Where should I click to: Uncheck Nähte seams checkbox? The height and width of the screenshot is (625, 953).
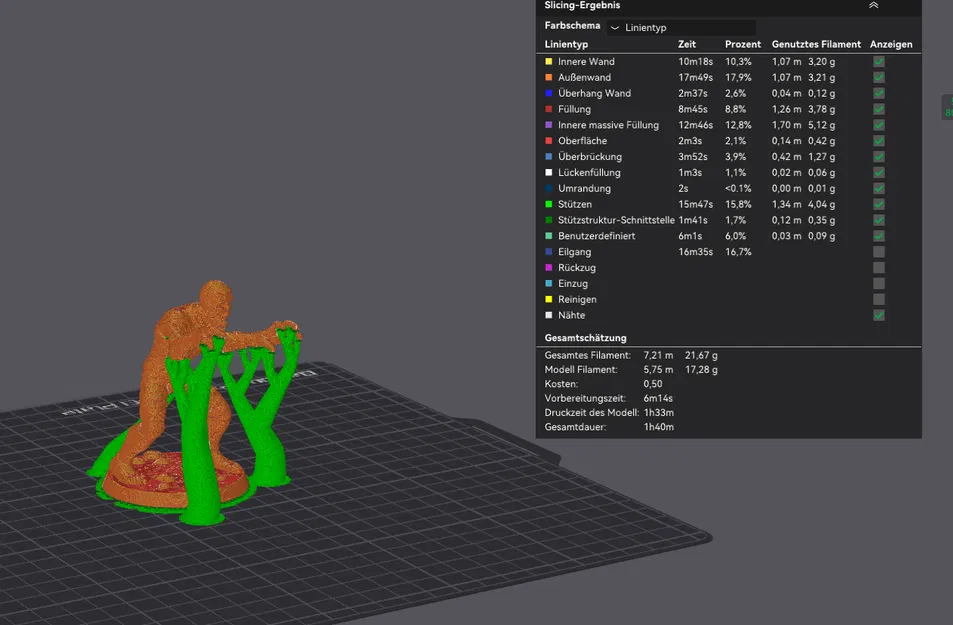click(x=879, y=314)
